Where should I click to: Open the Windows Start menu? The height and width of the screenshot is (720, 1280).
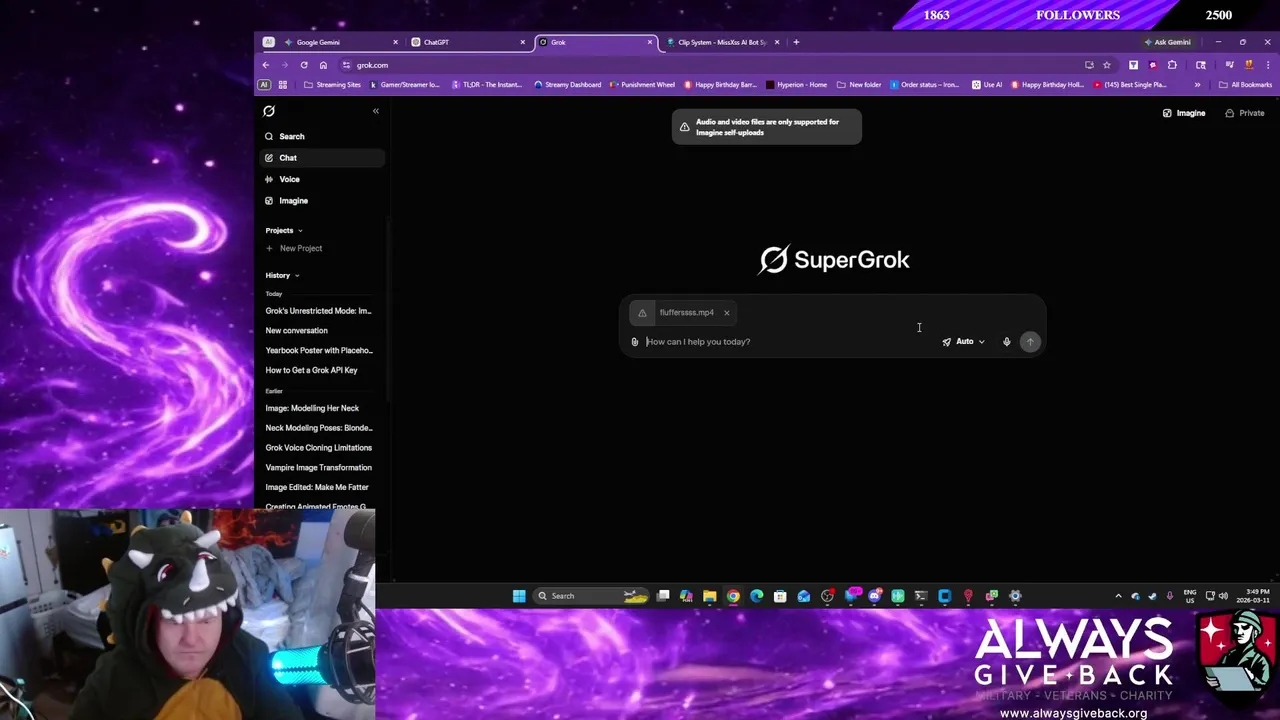click(x=519, y=597)
